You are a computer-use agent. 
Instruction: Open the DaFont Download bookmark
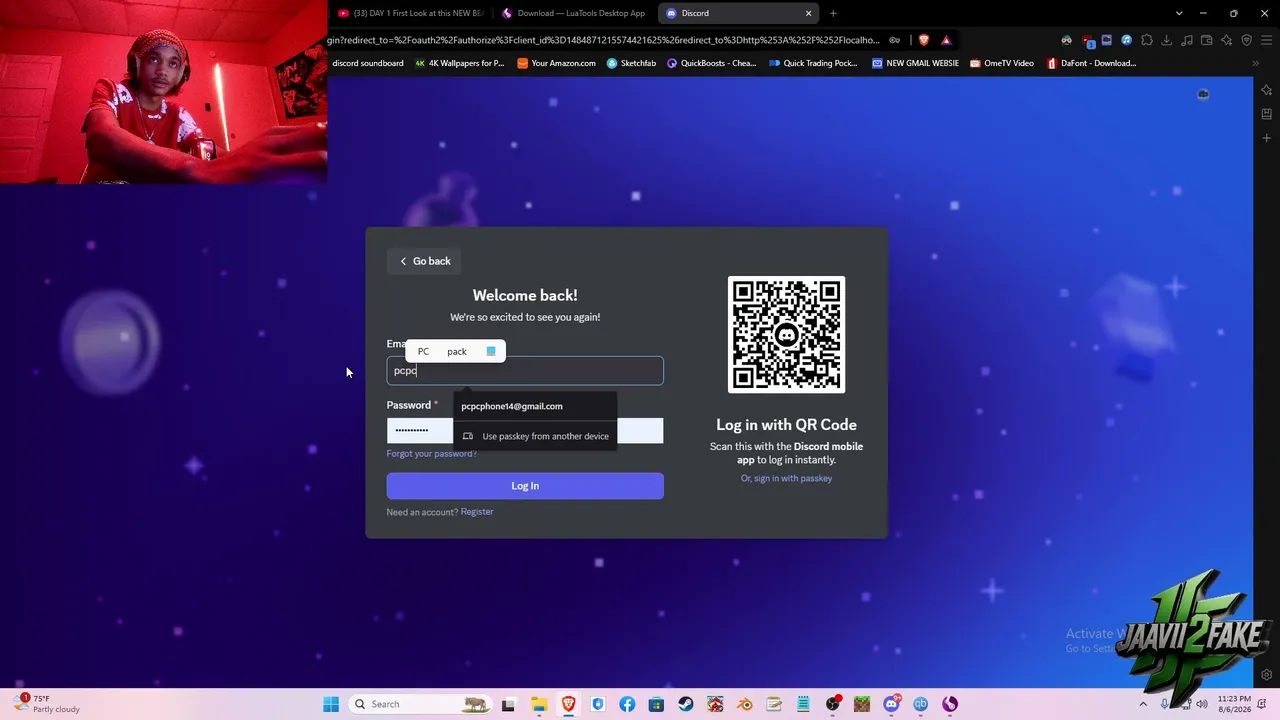1091,63
